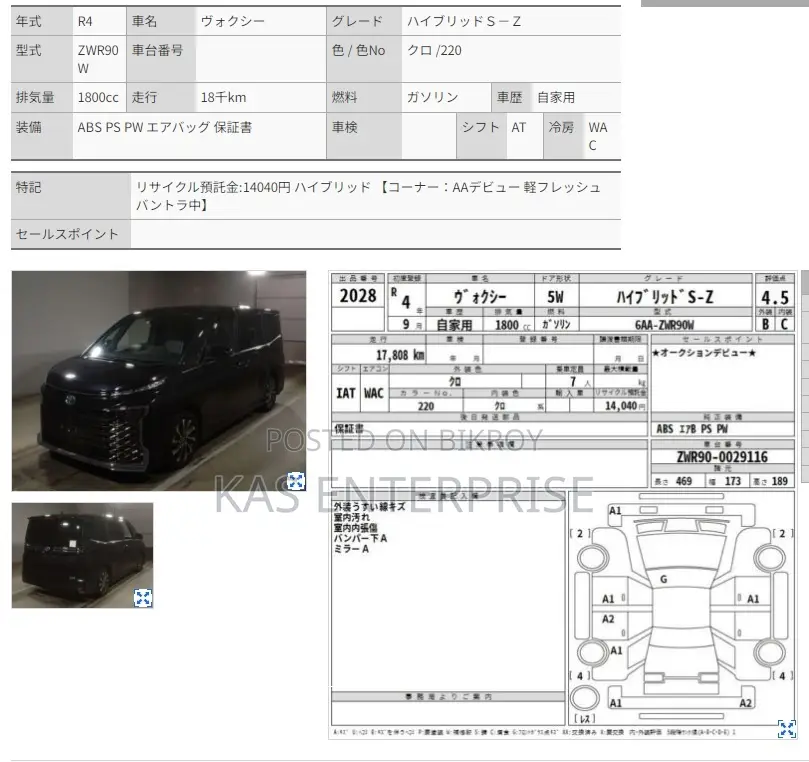Click the 17,808 km reading on sheet
The width and height of the screenshot is (809, 762).
[400, 355]
